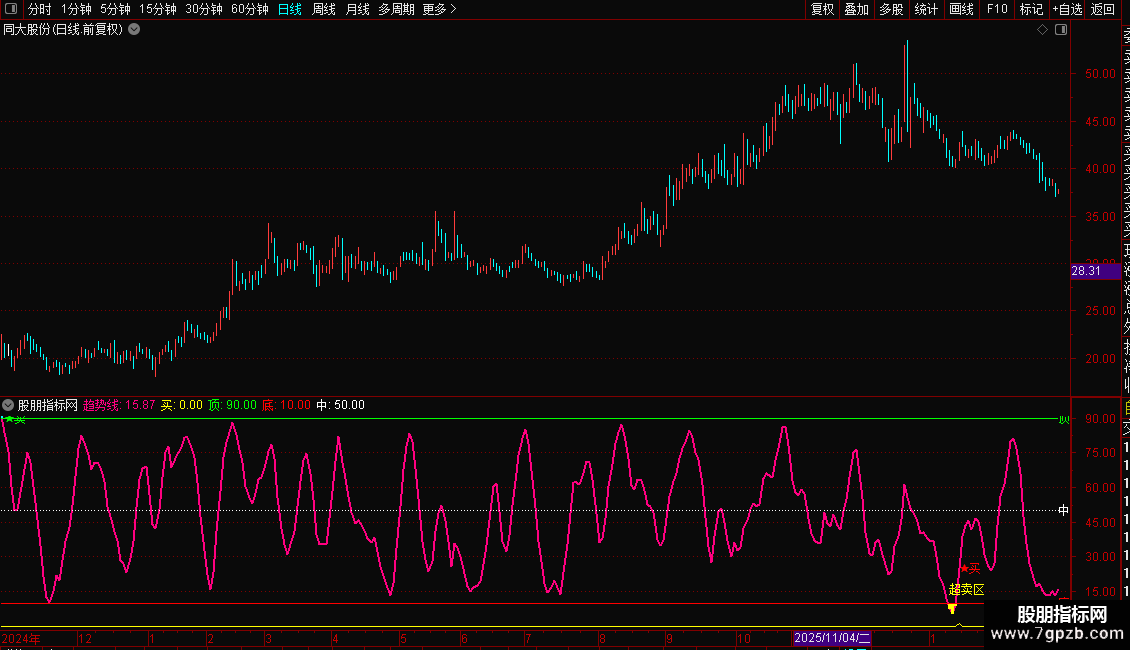
Task: Select the 分时 intraday view
Action: [40, 9]
